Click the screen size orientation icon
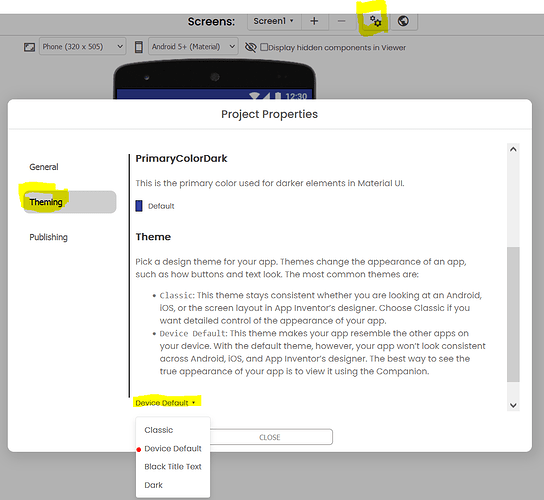The width and height of the screenshot is (544, 500). tap(29, 47)
